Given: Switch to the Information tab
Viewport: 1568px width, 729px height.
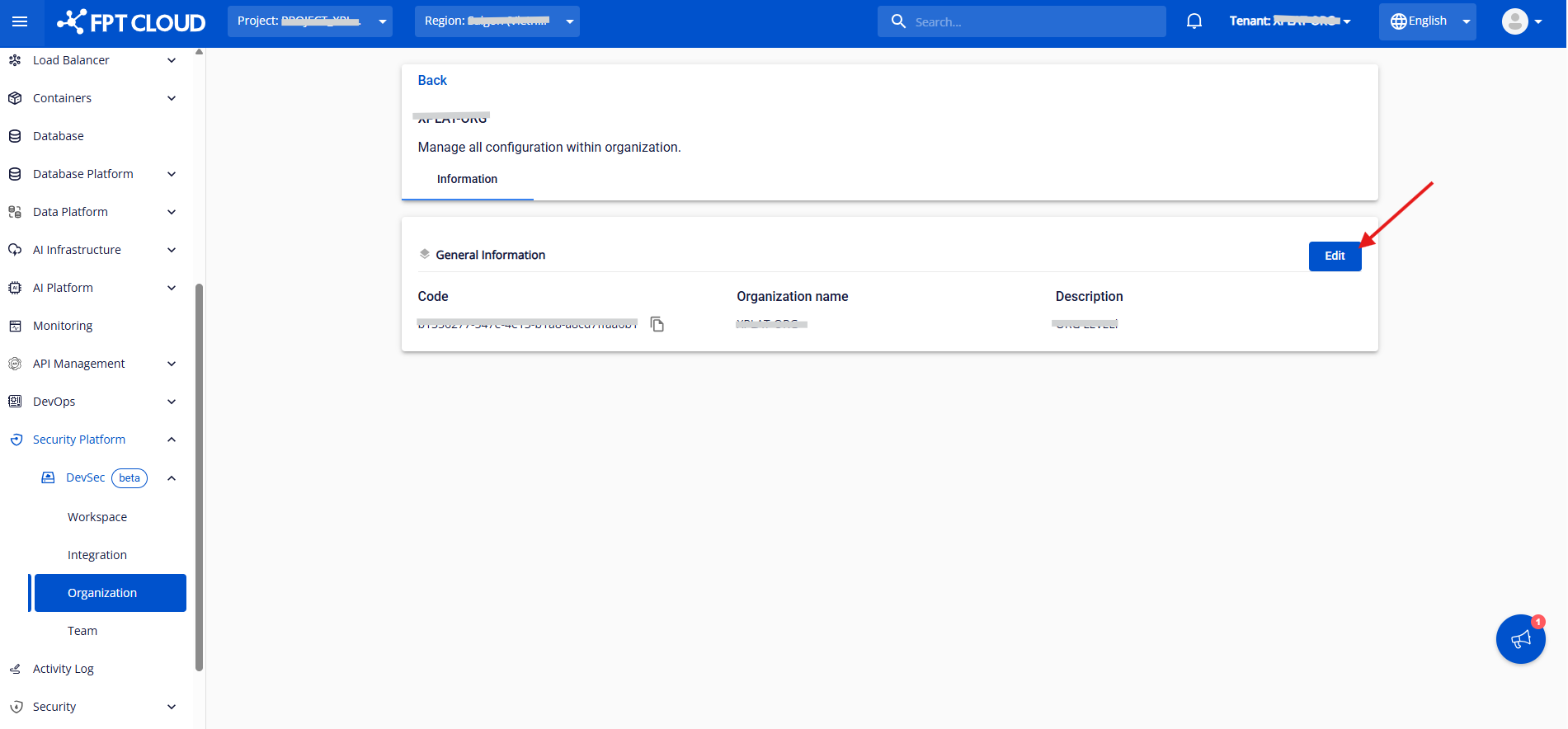Looking at the screenshot, I should [467, 179].
